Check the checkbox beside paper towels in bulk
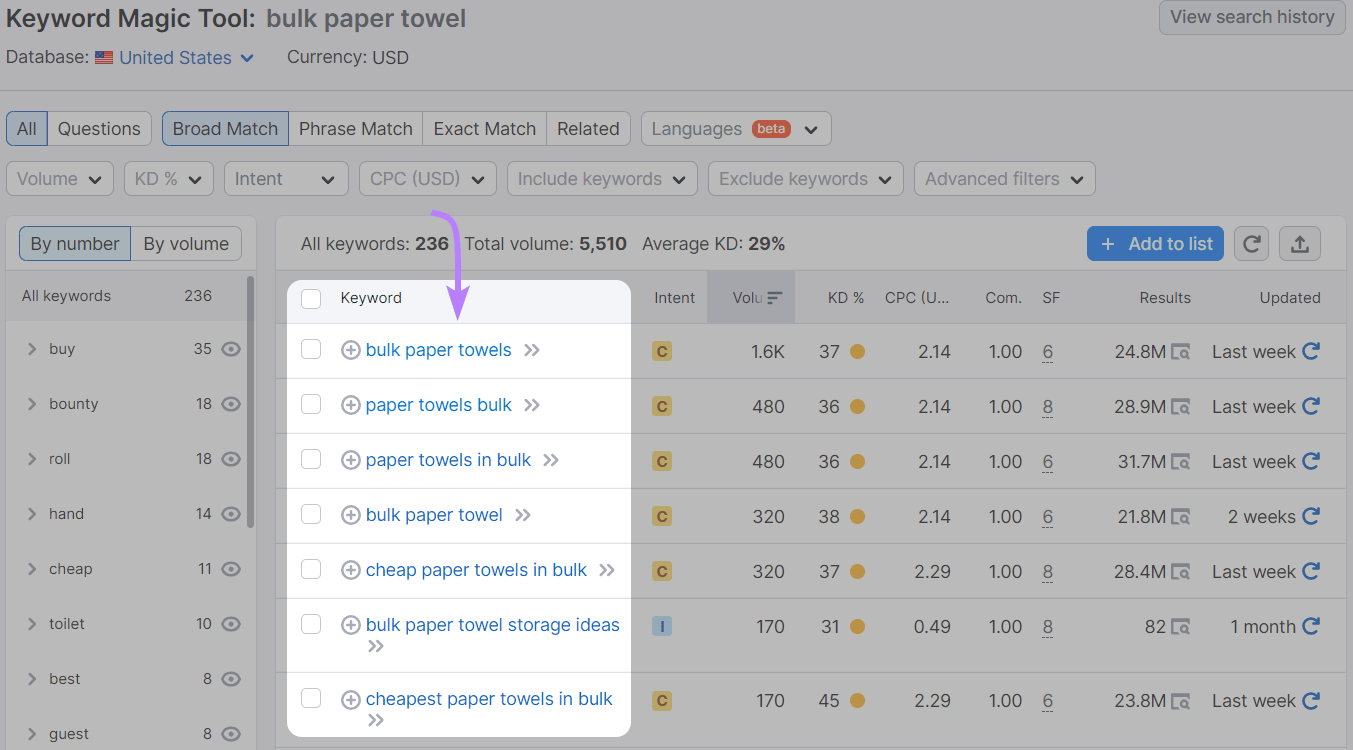 (311, 460)
